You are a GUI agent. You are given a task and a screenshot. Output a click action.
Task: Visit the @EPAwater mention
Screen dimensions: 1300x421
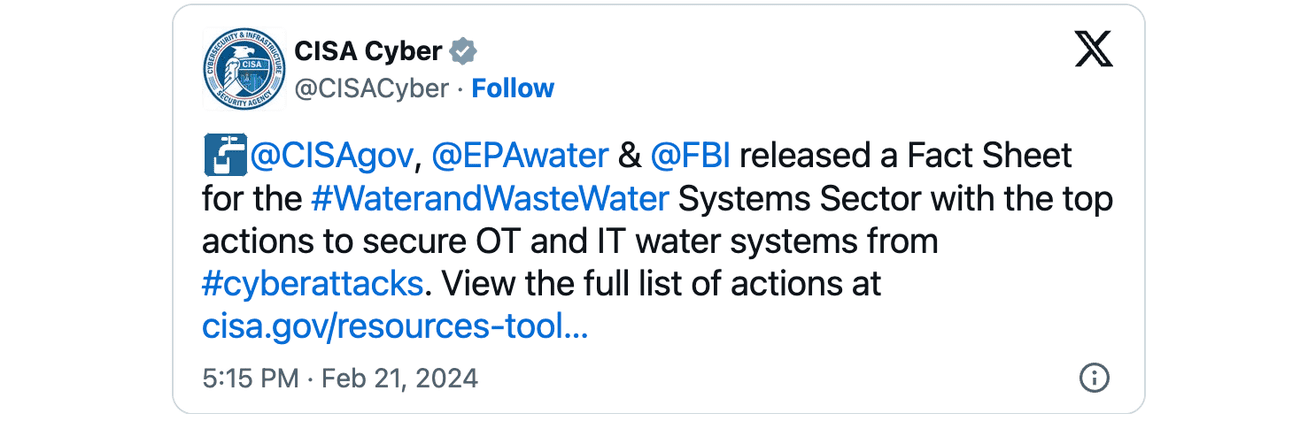click(x=520, y=156)
